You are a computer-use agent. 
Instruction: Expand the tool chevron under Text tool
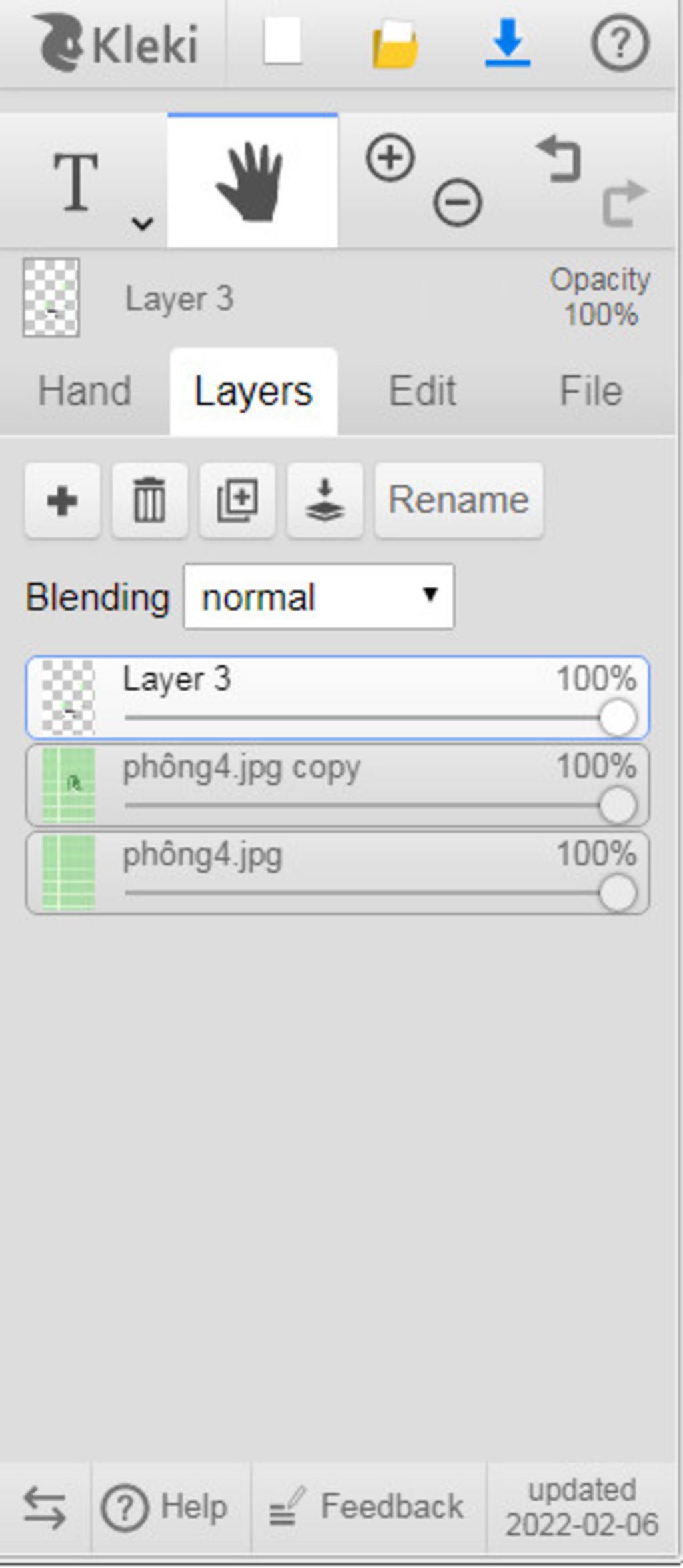pos(143,223)
